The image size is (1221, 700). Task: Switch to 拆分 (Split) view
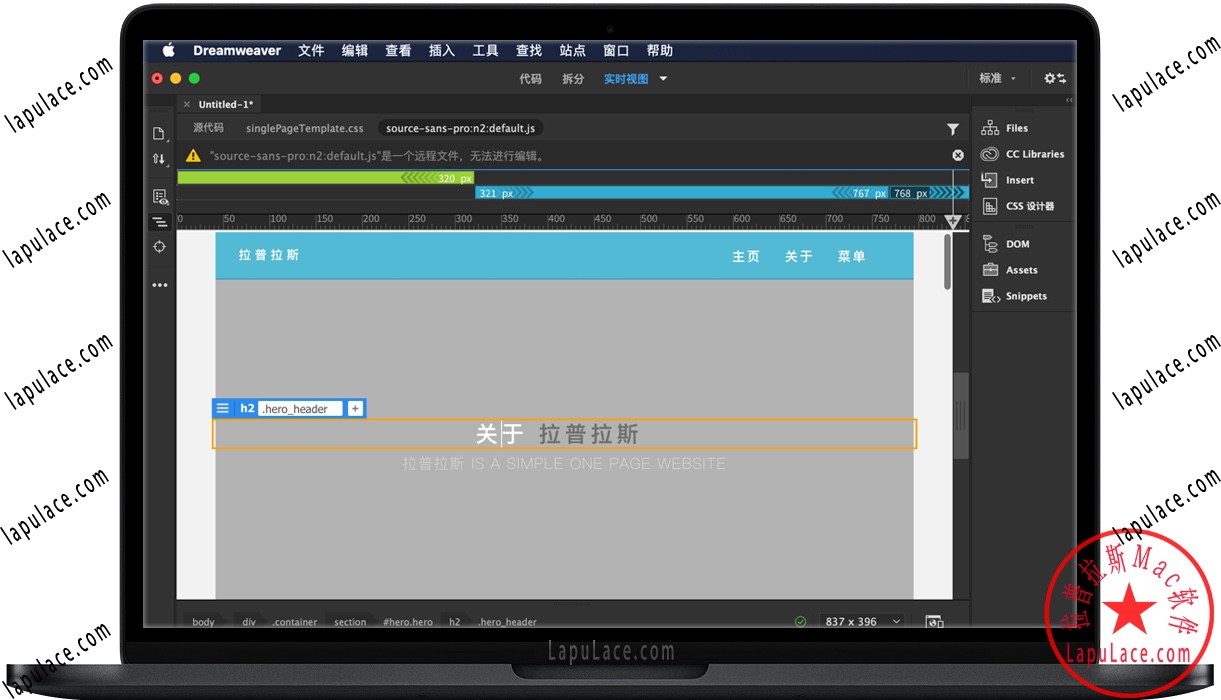pos(573,79)
